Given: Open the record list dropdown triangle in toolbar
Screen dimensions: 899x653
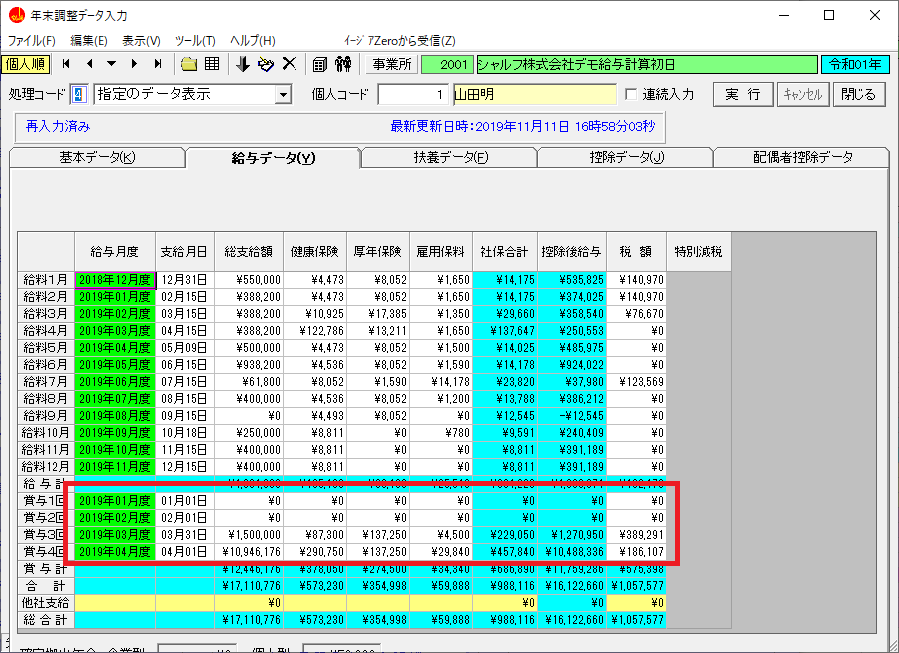Looking at the screenshot, I should [112, 64].
